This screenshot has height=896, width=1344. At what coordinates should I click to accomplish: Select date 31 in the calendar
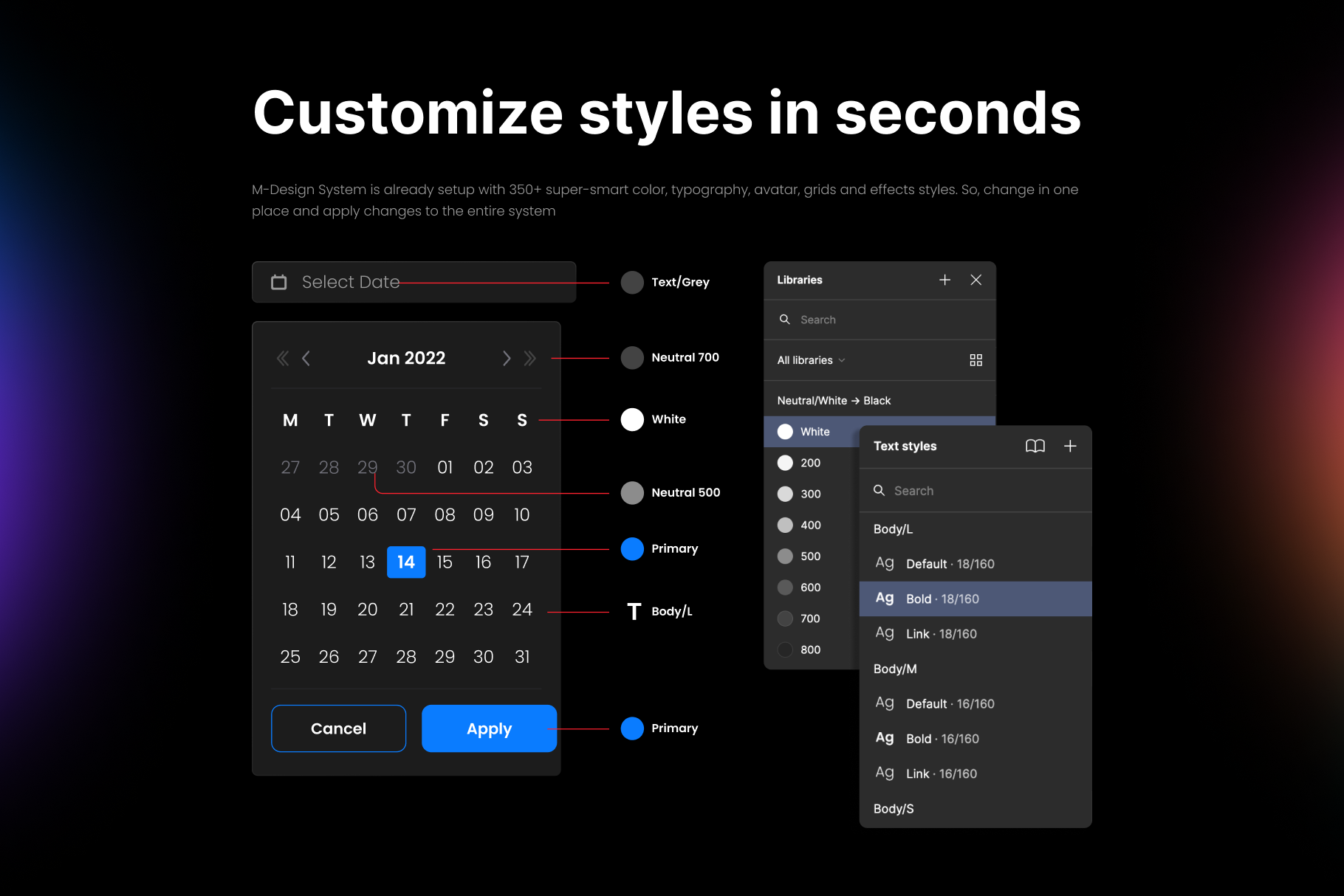[522, 657]
